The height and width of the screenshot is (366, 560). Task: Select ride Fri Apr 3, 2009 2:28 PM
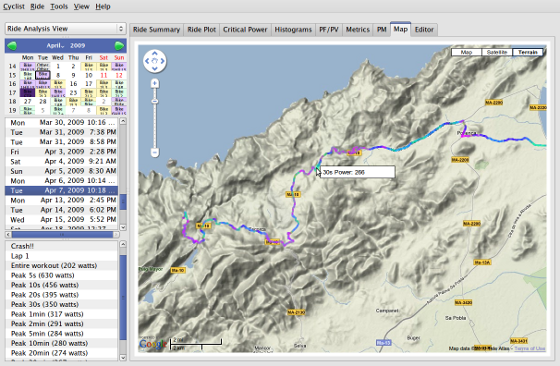[61, 151]
